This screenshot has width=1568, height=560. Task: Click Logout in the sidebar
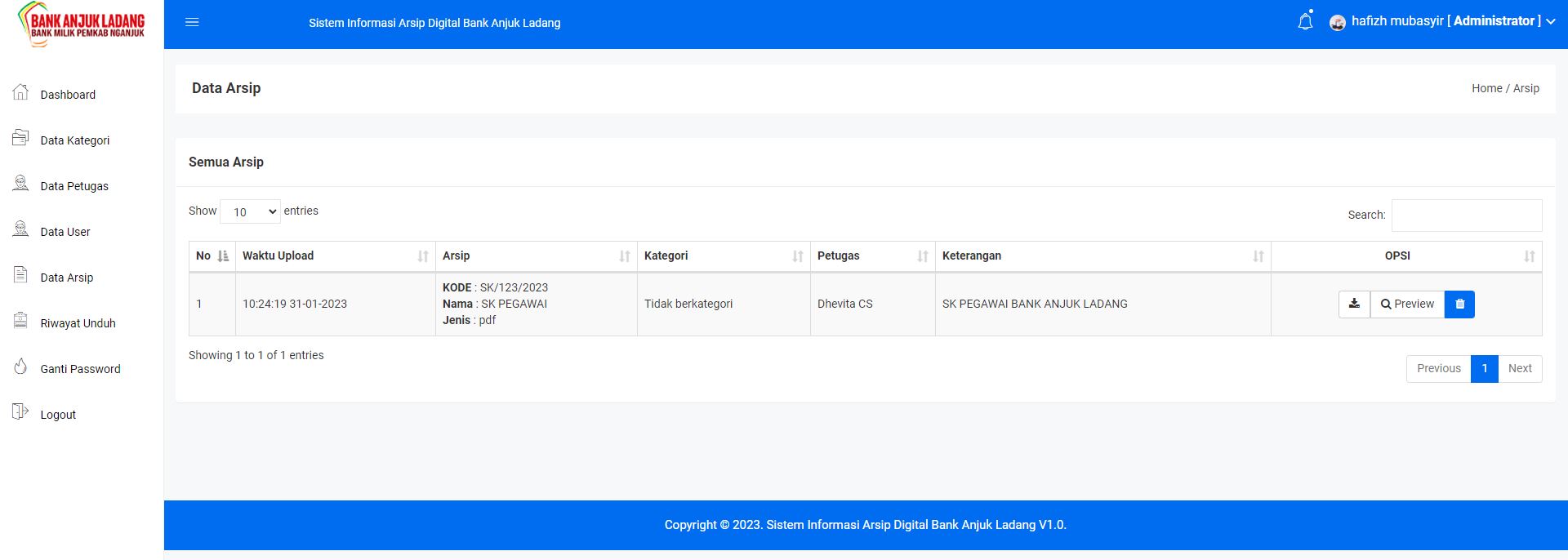[58, 415]
